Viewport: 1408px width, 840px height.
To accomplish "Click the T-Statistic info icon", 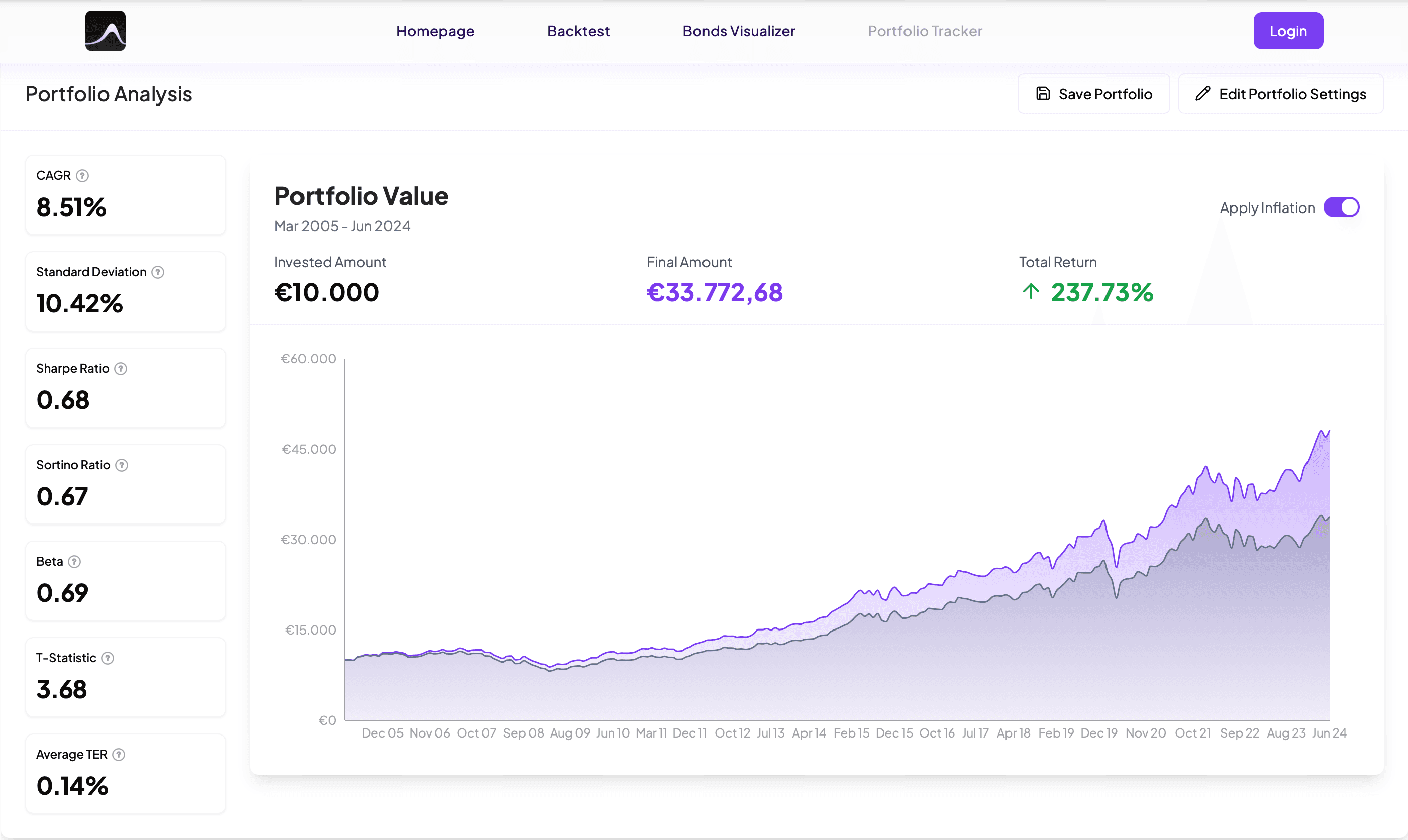I will [108, 658].
